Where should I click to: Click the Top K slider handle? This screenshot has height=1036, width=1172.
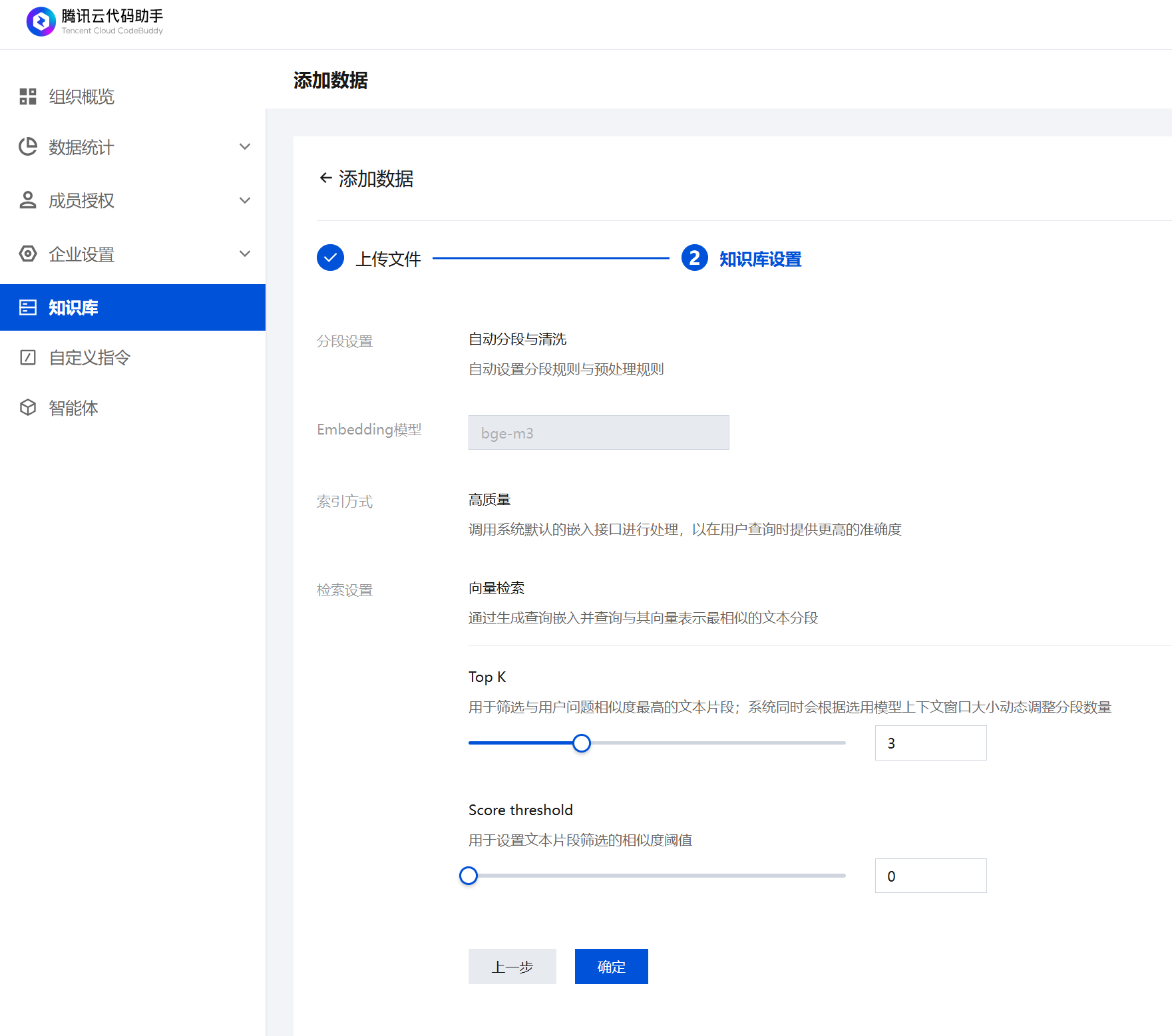582,743
